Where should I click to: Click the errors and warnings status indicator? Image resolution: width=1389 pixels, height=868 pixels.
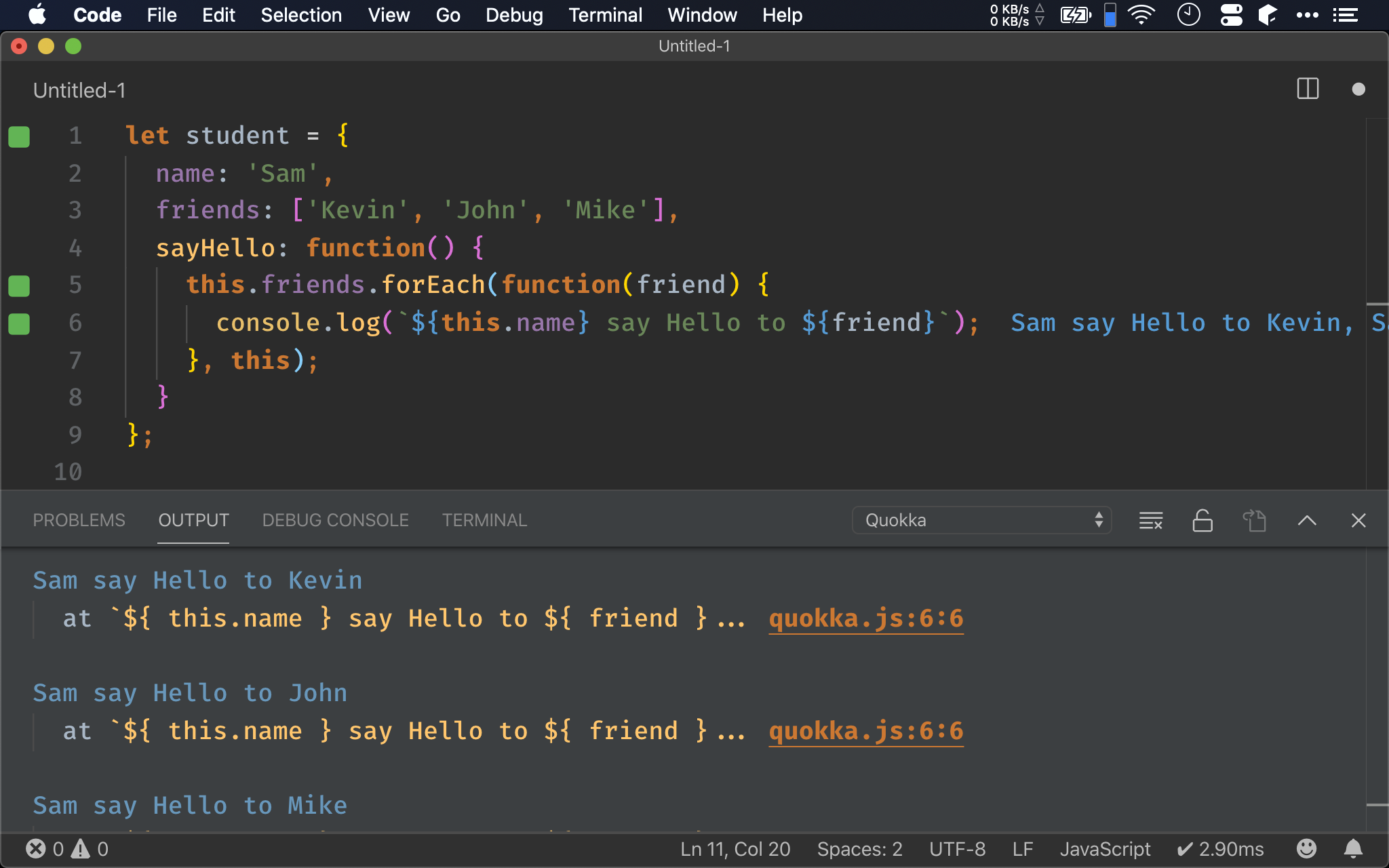66,848
